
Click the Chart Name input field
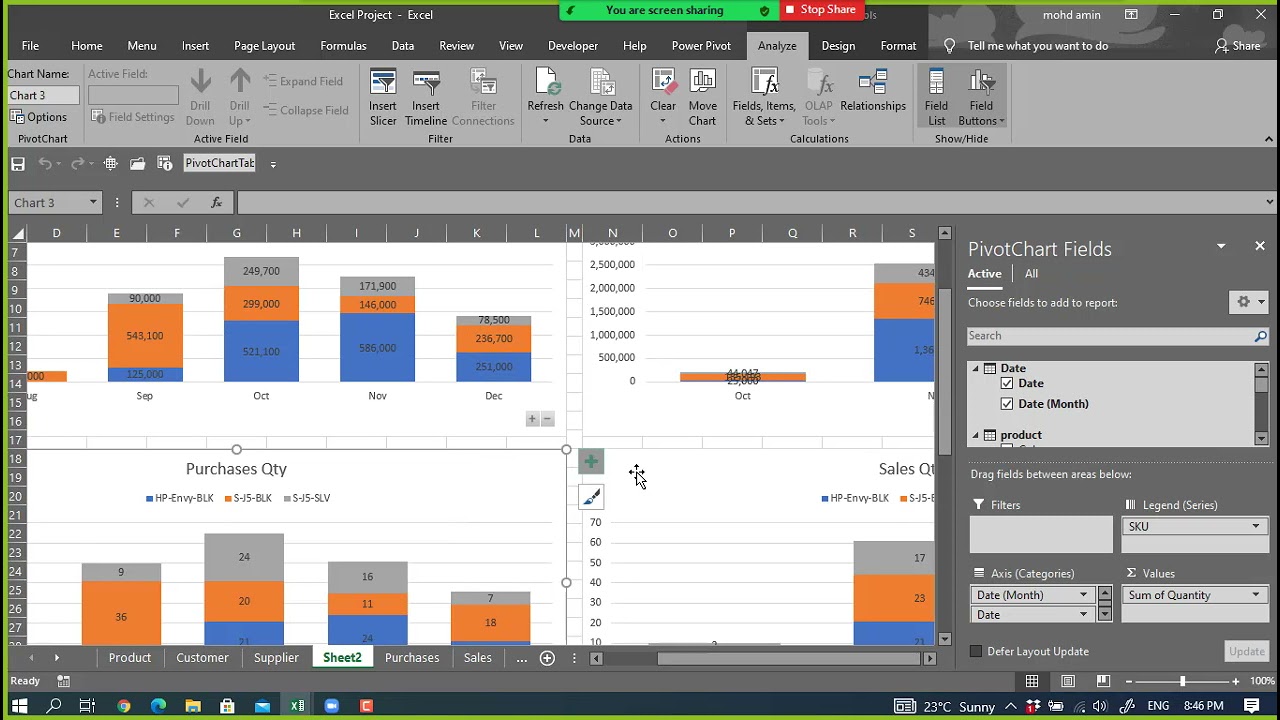click(44, 95)
